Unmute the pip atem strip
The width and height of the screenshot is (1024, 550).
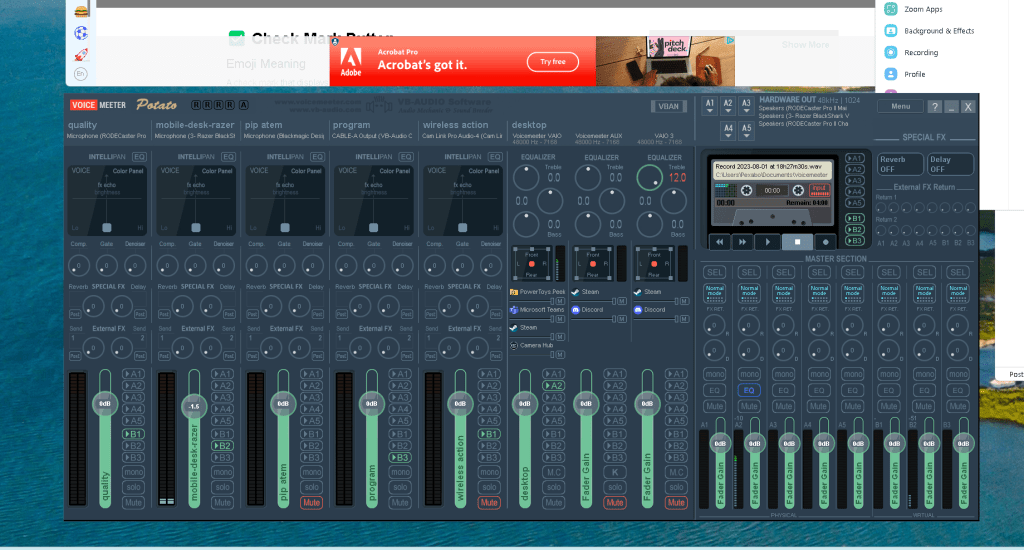click(x=312, y=502)
